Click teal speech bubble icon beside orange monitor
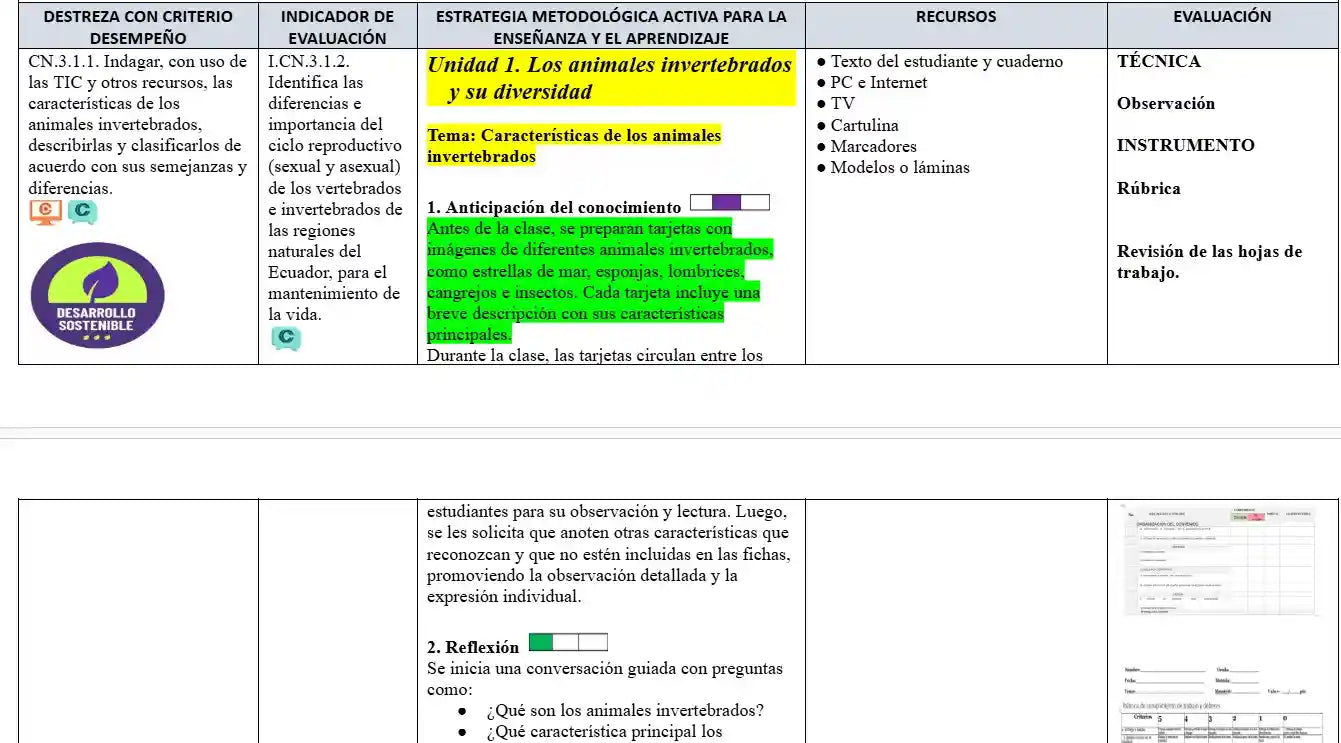1341x743 pixels. pos(82,212)
